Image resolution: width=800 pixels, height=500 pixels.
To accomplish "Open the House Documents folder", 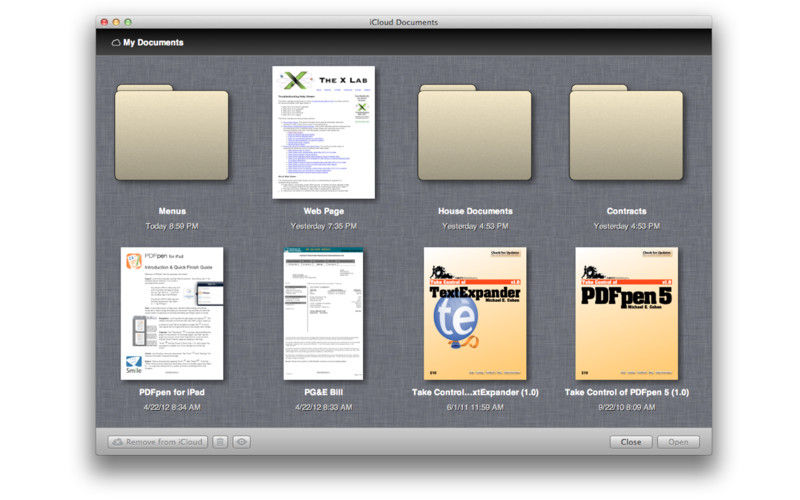I will (x=474, y=133).
